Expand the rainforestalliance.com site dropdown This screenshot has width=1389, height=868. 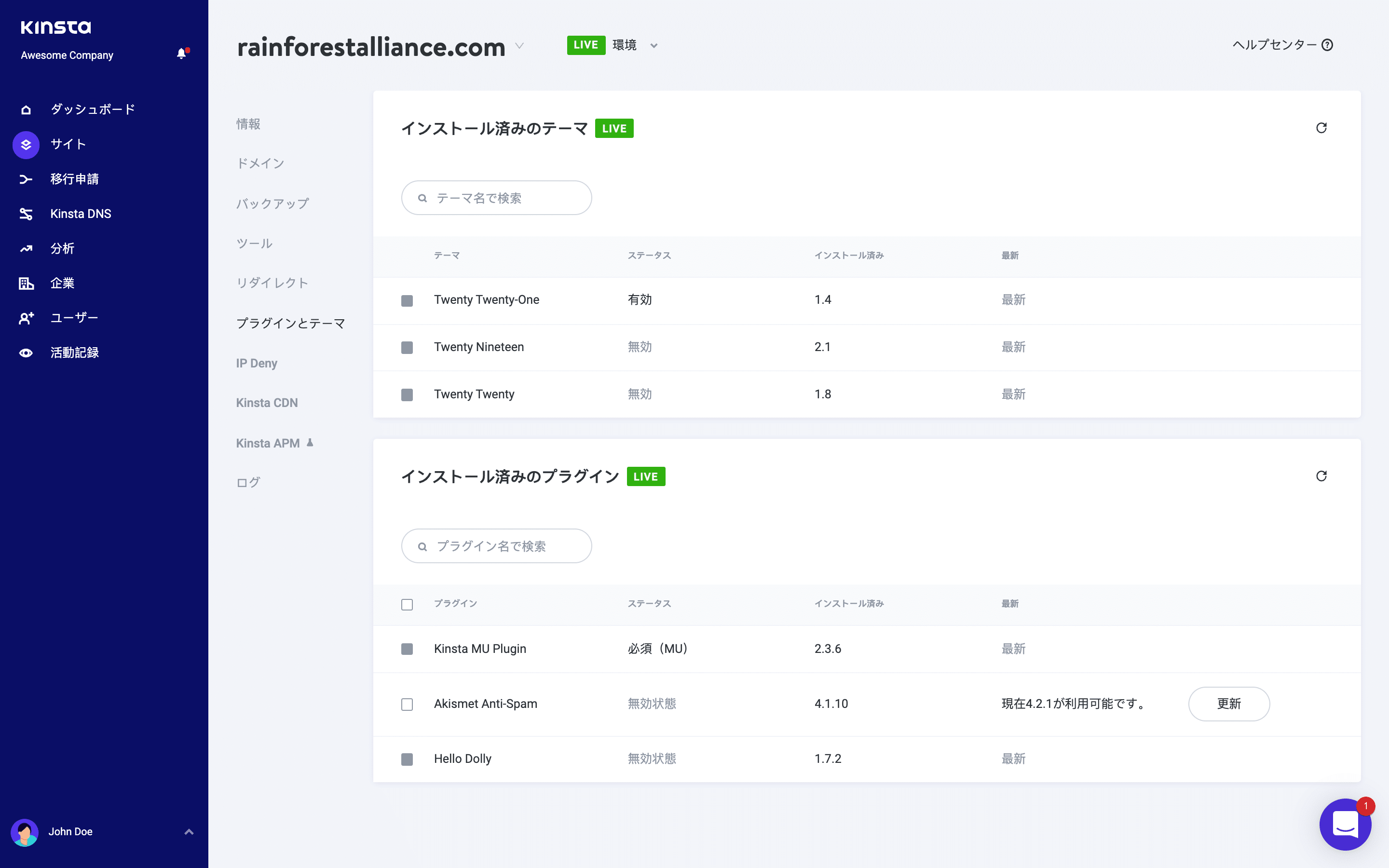[520, 46]
